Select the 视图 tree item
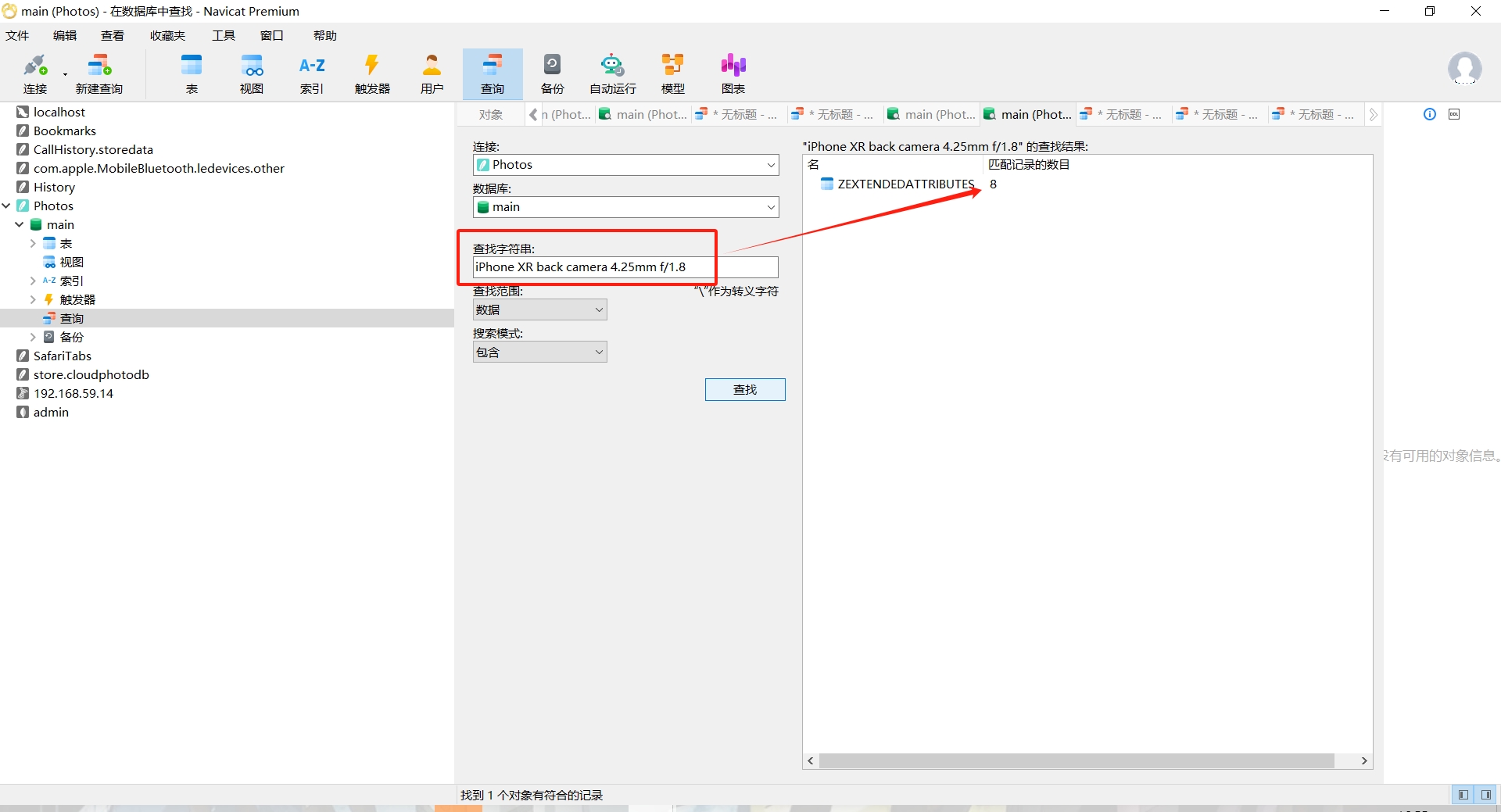The height and width of the screenshot is (812, 1501). [x=71, y=262]
